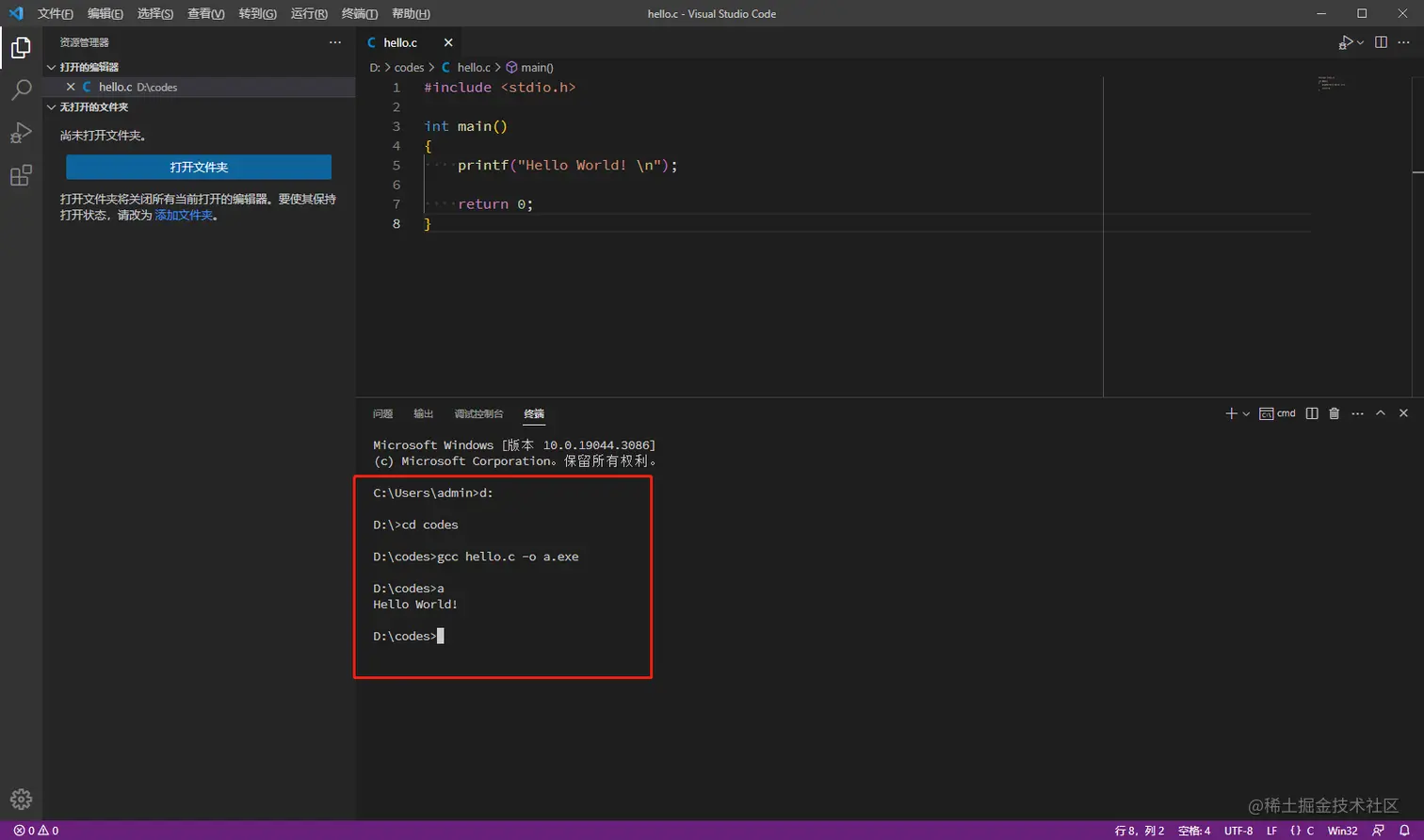The image size is (1424, 840).
Task: Switch to the Problems (问题) panel tab
Action: pyautogui.click(x=382, y=413)
